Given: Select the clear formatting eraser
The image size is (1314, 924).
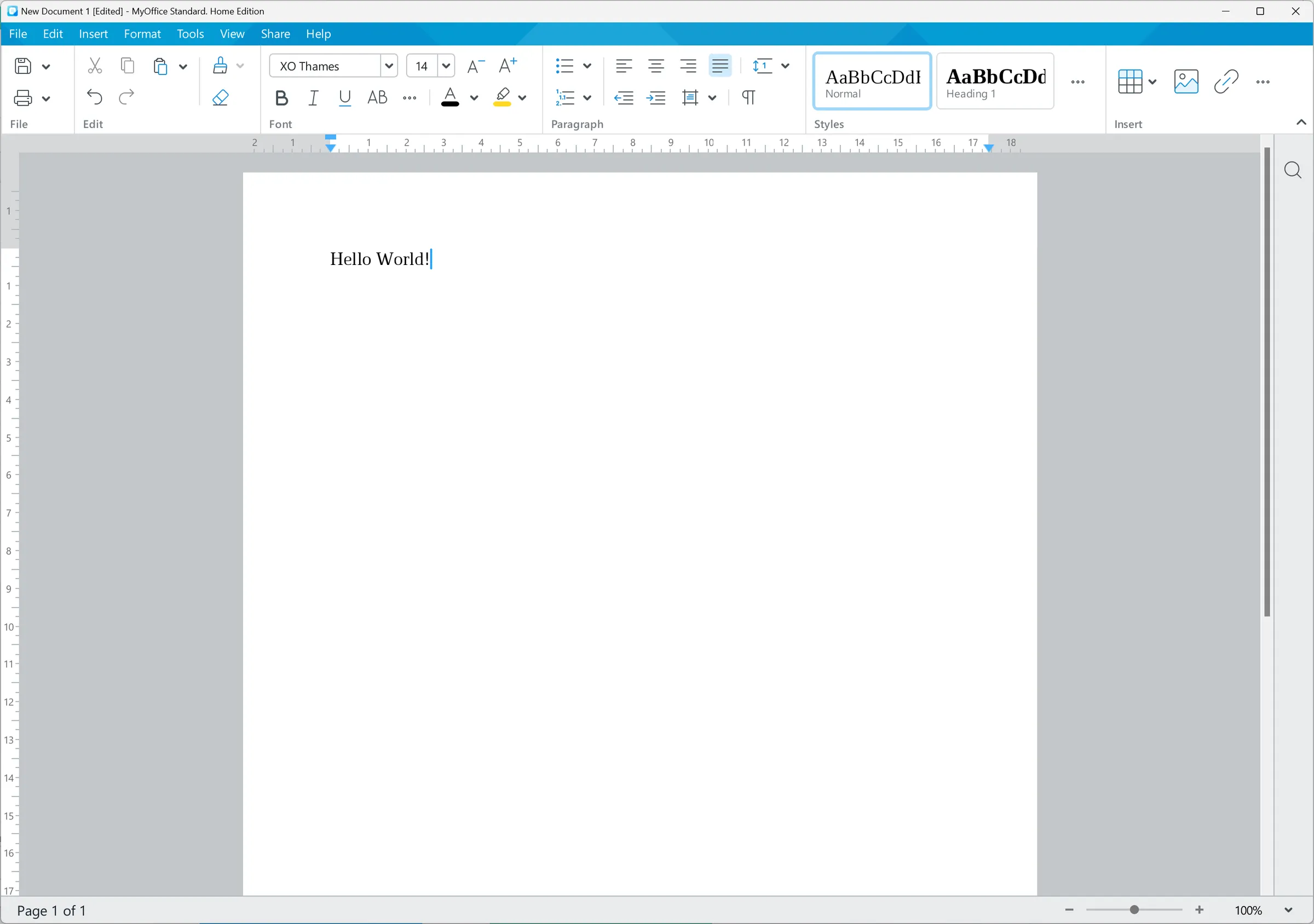Looking at the screenshot, I should 221,97.
